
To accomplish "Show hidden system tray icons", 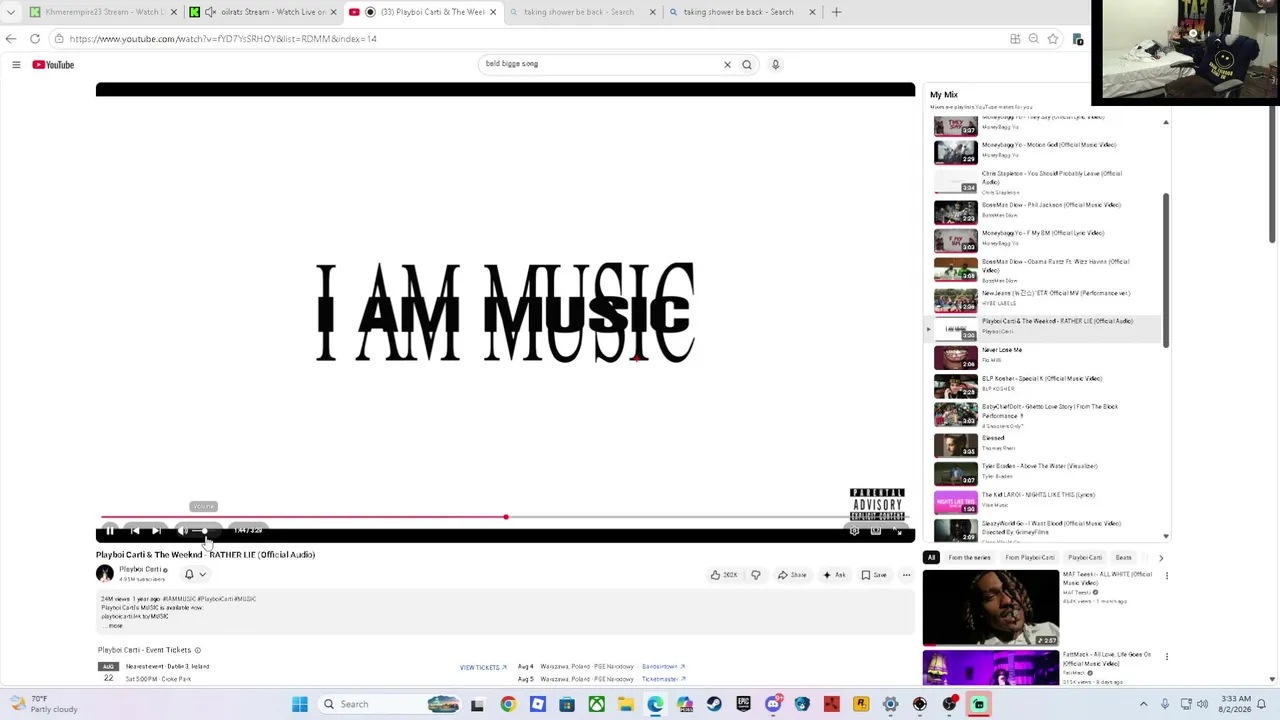I will point(1144,704).
